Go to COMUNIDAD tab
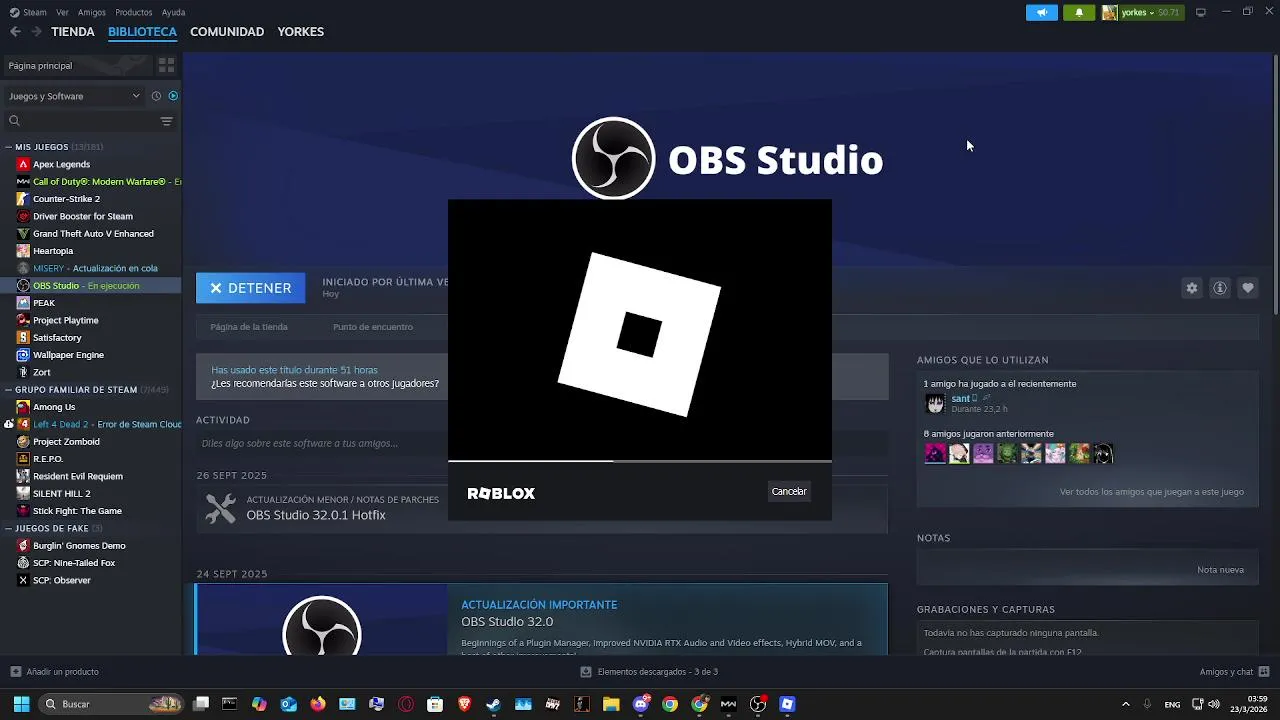This screenshot has height=720, width=1280. (227, 32)
